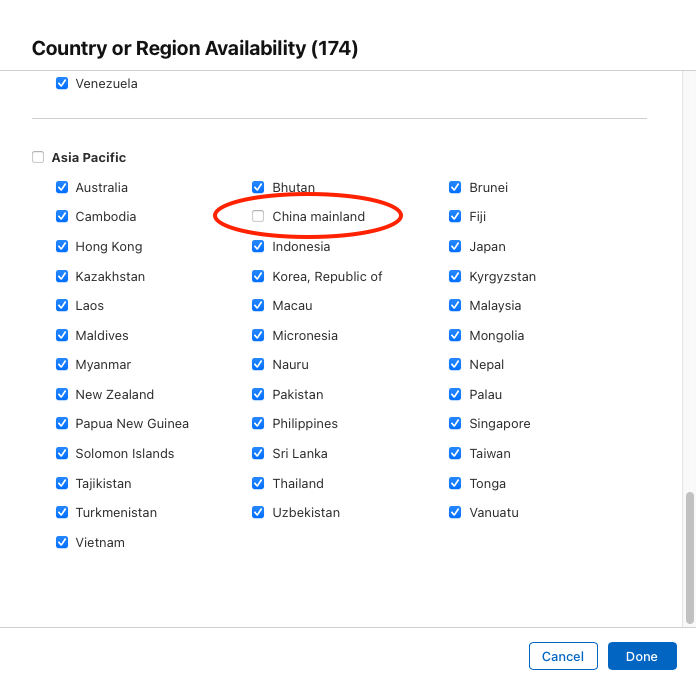Click the vertical scrollbar thumb
696x681 pixels.
[689, 555]
